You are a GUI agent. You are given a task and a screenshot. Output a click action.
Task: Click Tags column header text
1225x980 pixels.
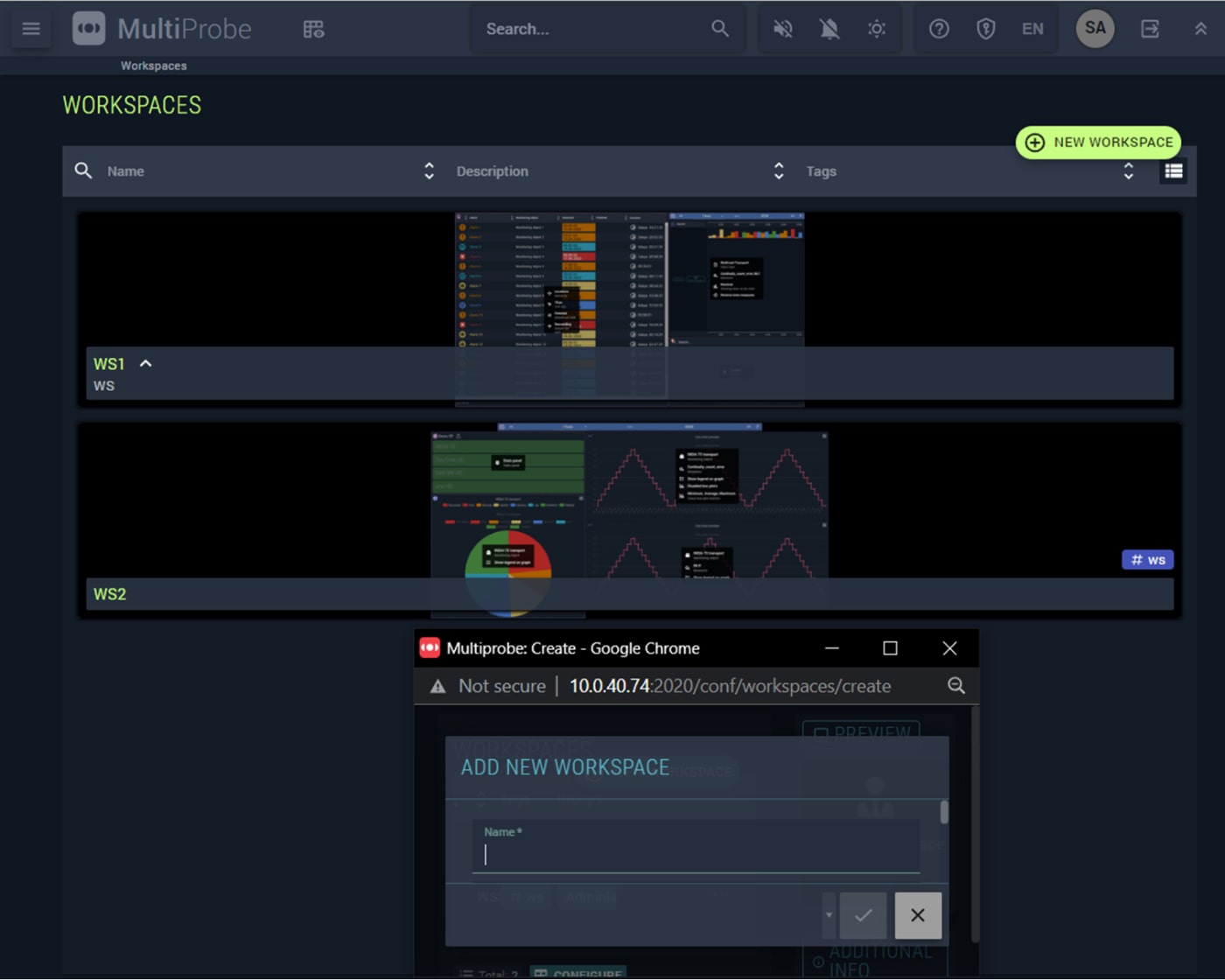(821, 171)
